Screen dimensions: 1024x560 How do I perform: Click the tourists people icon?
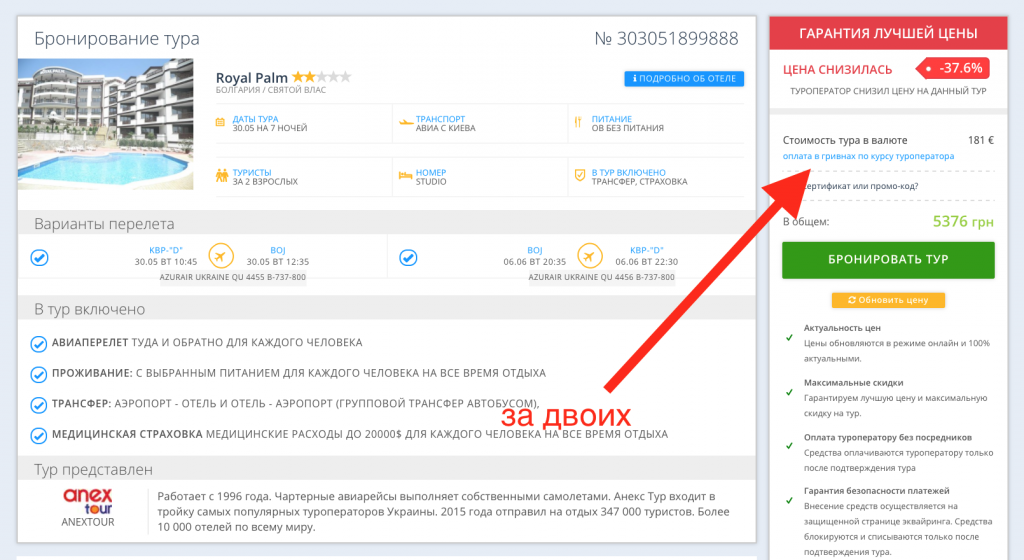222,176
